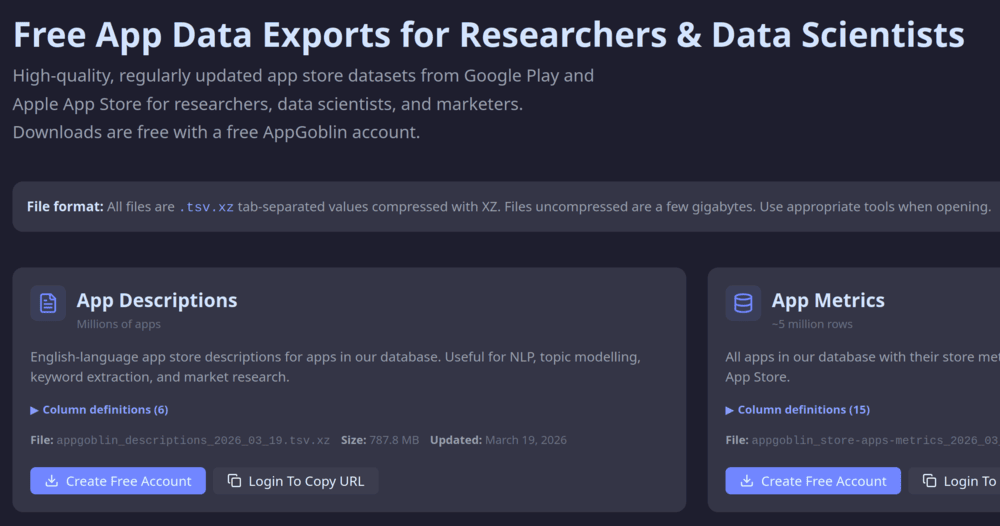
Task: Expand Column definitions (15) in App Metrics
Action: pyautogui.click(x=798, y=409)
